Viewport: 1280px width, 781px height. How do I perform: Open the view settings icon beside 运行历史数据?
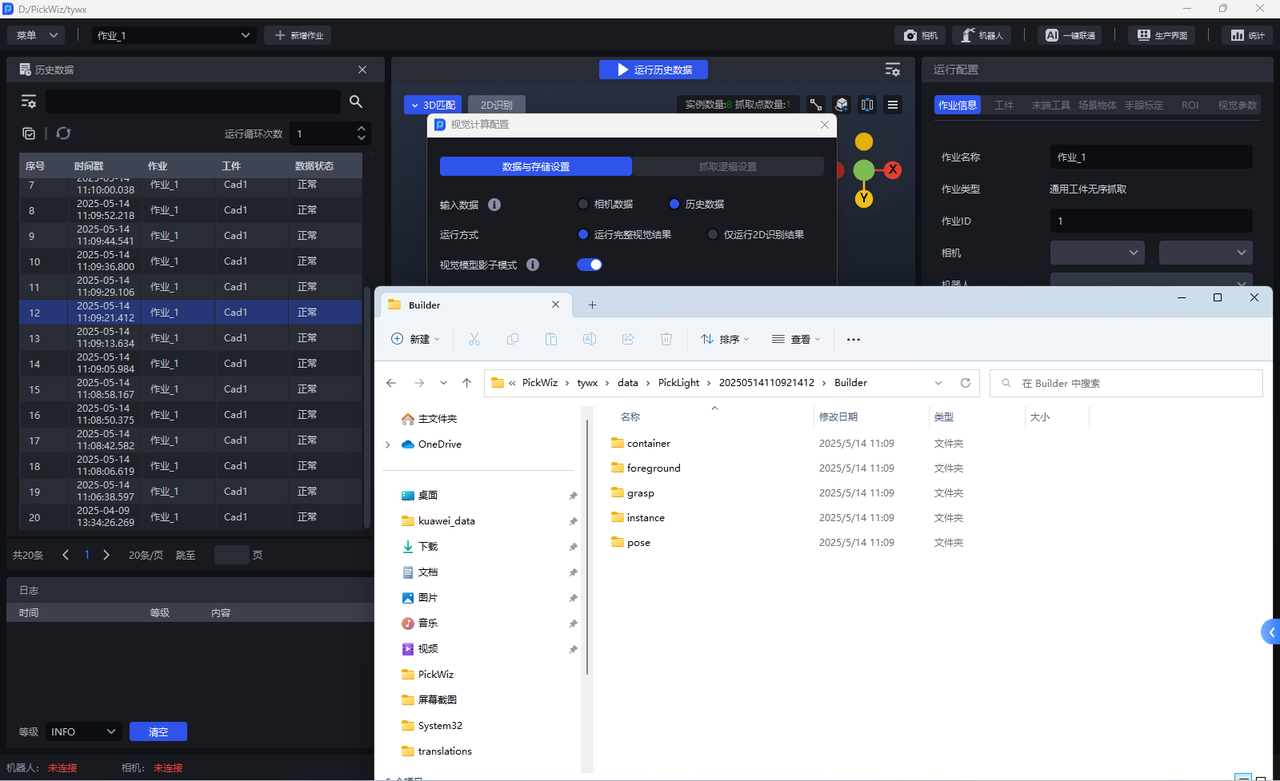[x=892, y=70]
